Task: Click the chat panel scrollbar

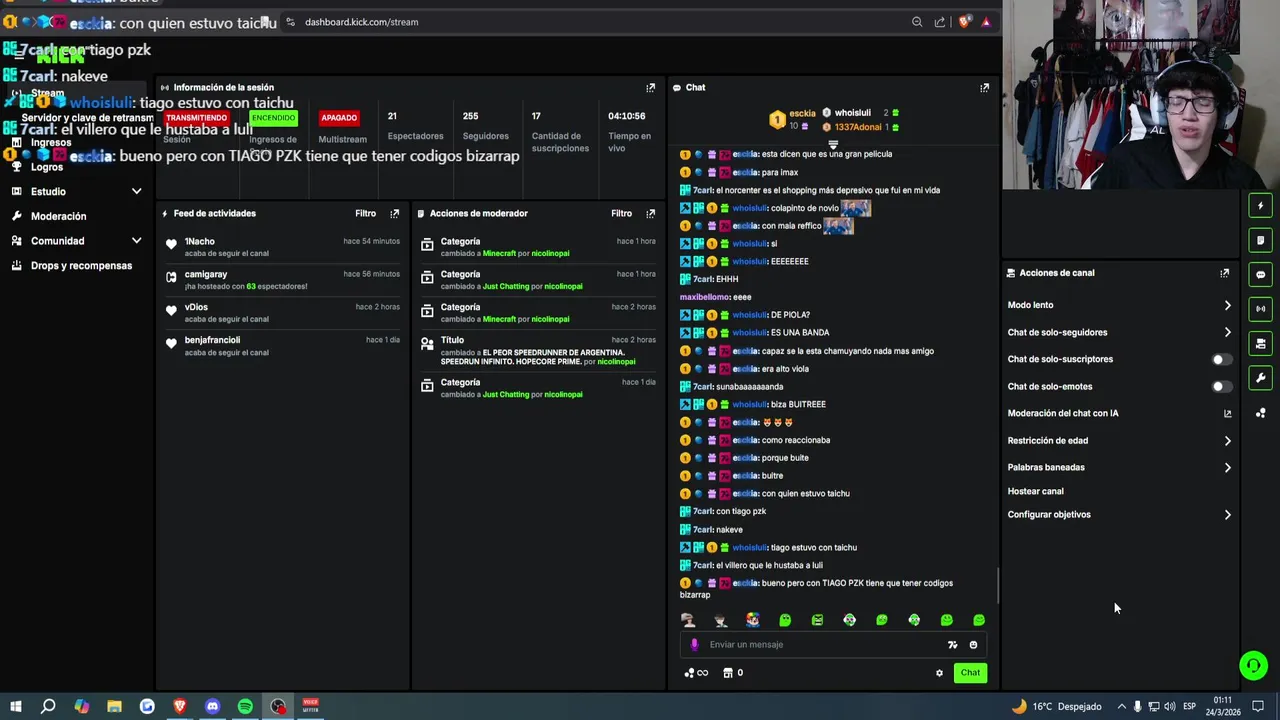Action: click(997, 585)
